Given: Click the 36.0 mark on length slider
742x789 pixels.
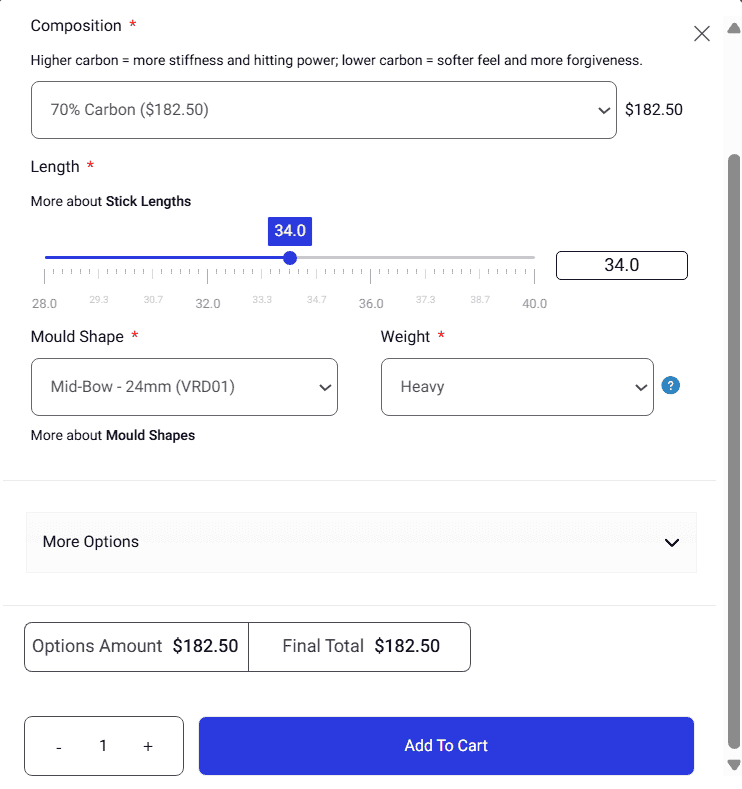Looking at the screenshot, I should [371, 258].
